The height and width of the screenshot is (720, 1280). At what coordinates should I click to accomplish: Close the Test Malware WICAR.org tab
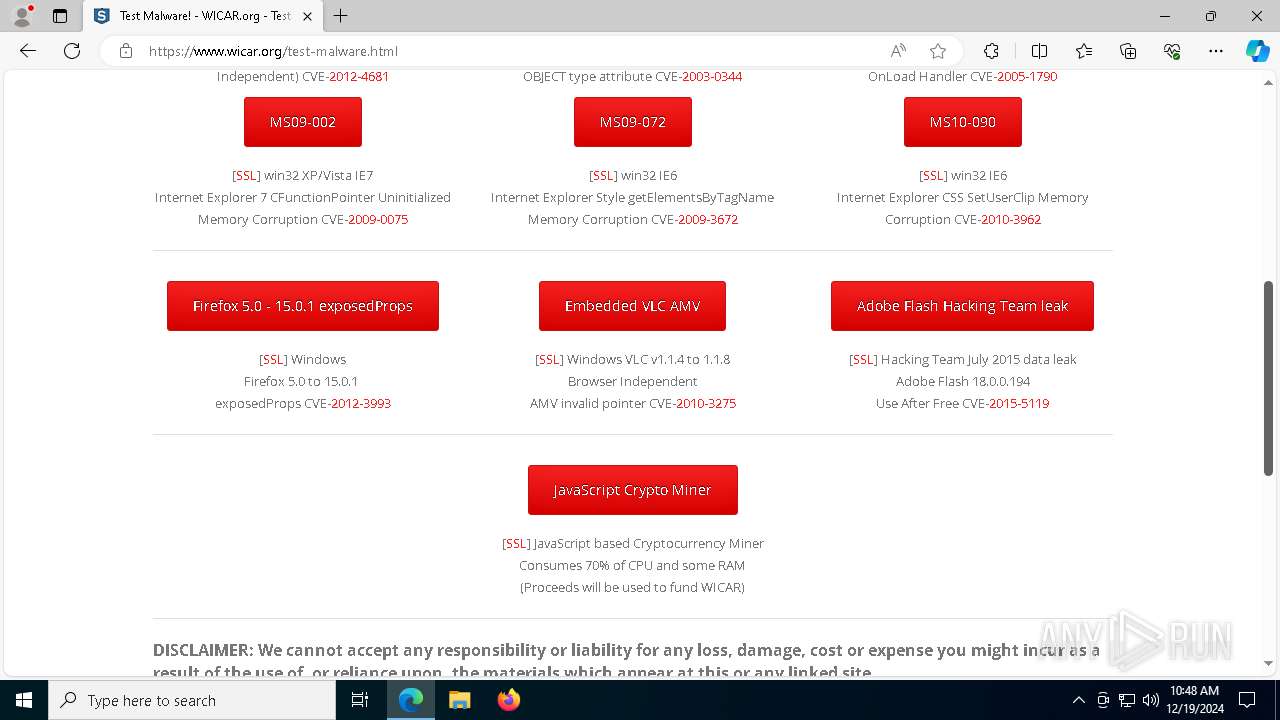tap(307, 16)
